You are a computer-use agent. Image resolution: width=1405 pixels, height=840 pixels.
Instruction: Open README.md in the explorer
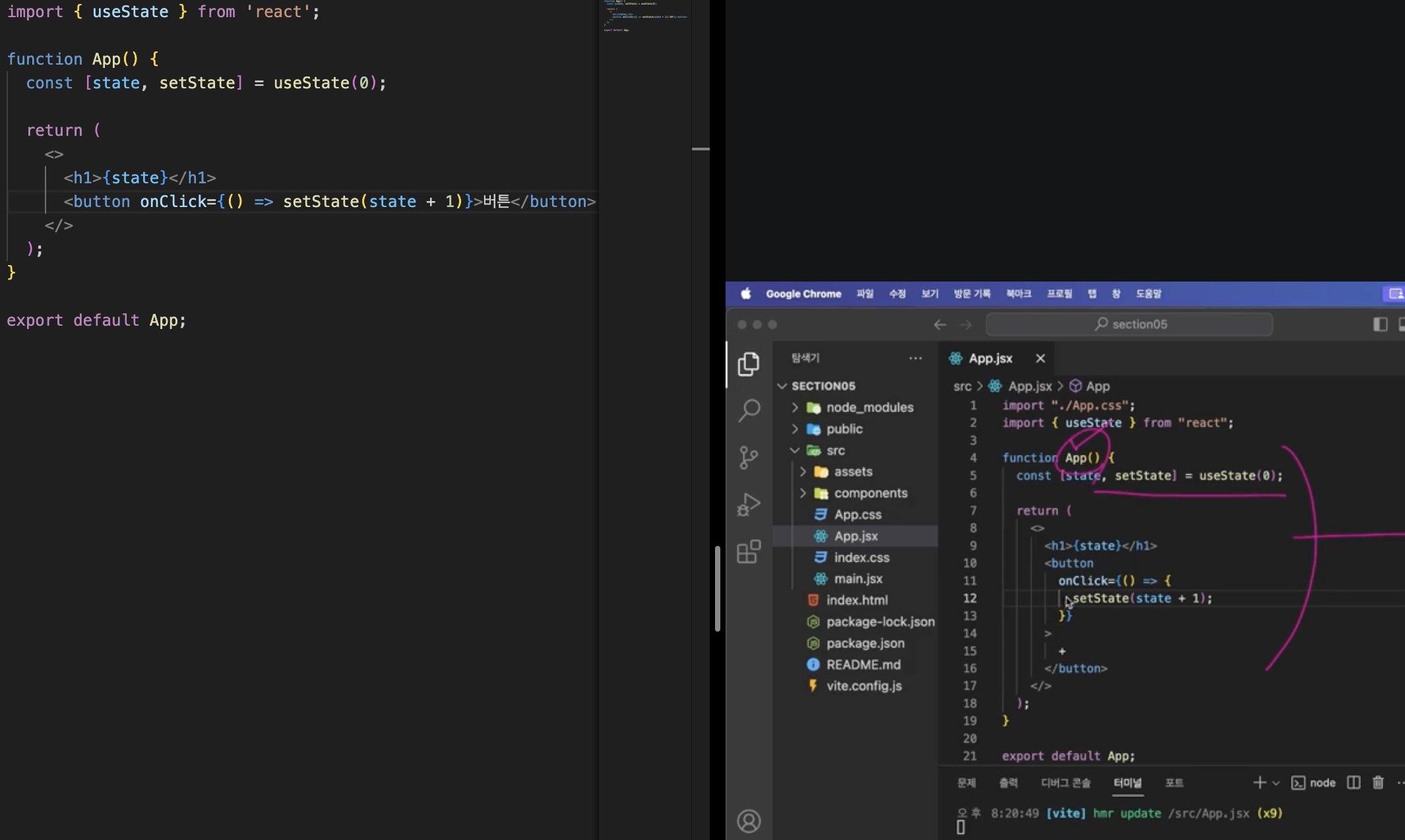click(x=863, y=665)
